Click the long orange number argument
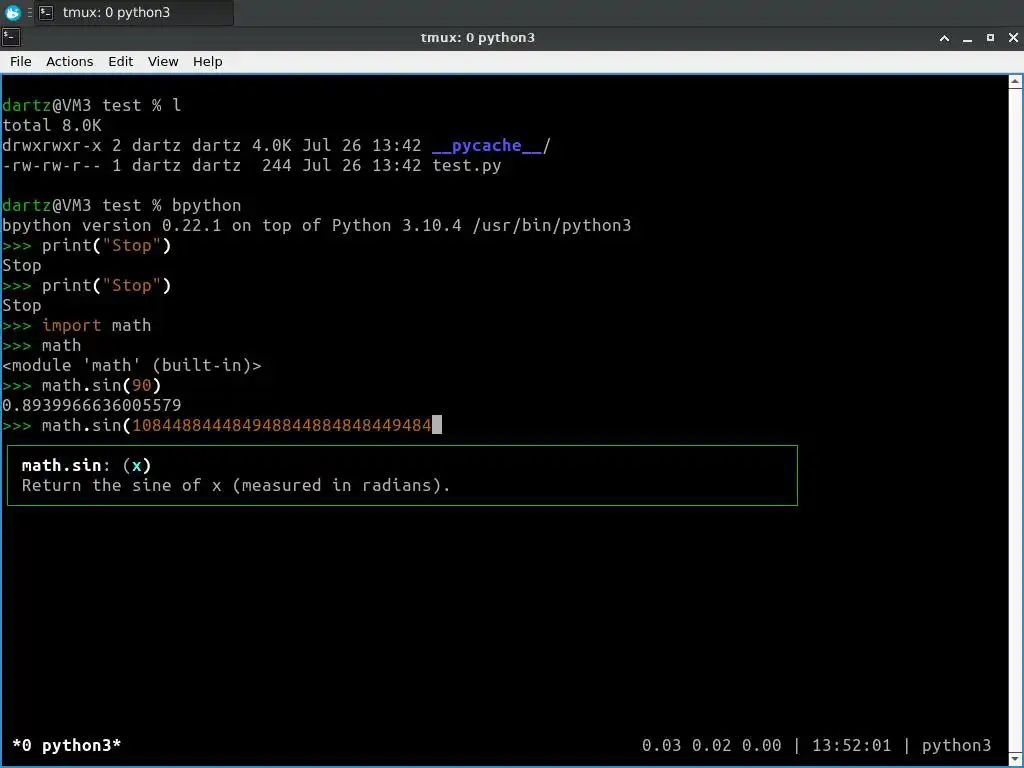The height and width of the screenshot is (768, 1024). 281,425
